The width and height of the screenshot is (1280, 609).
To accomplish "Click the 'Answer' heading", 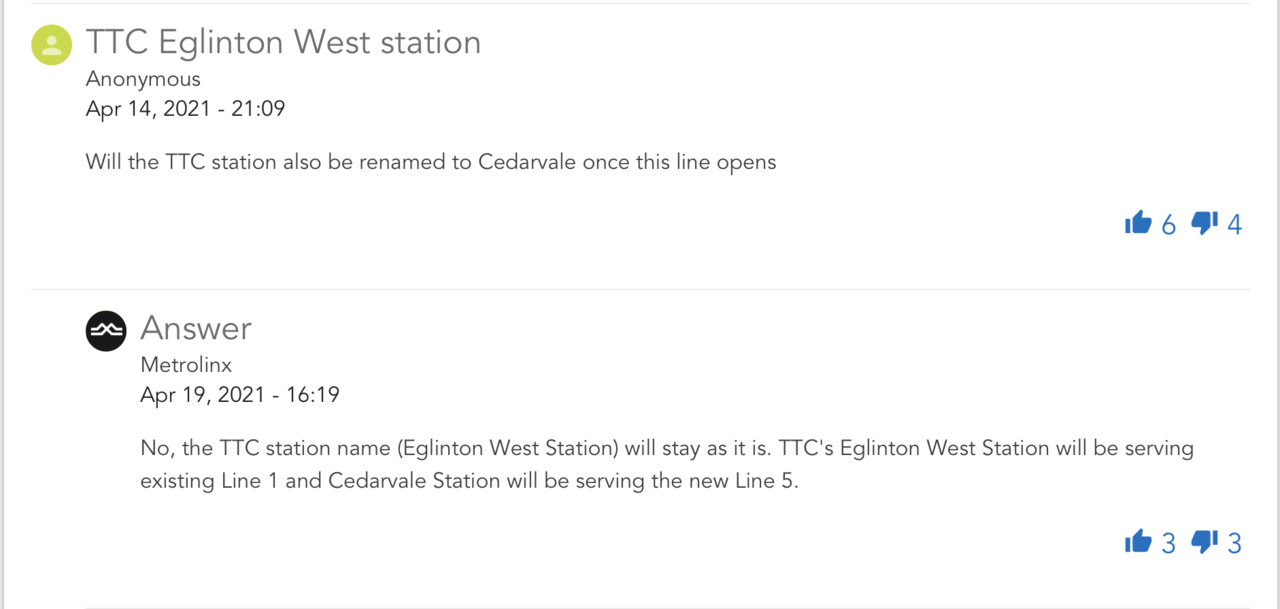I will tap(196, 328).
